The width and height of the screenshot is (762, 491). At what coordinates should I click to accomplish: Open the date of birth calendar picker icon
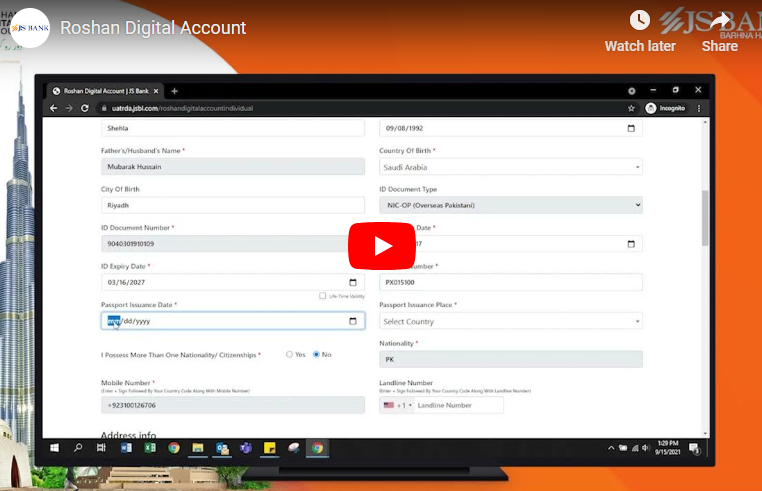tap(631, 128)
